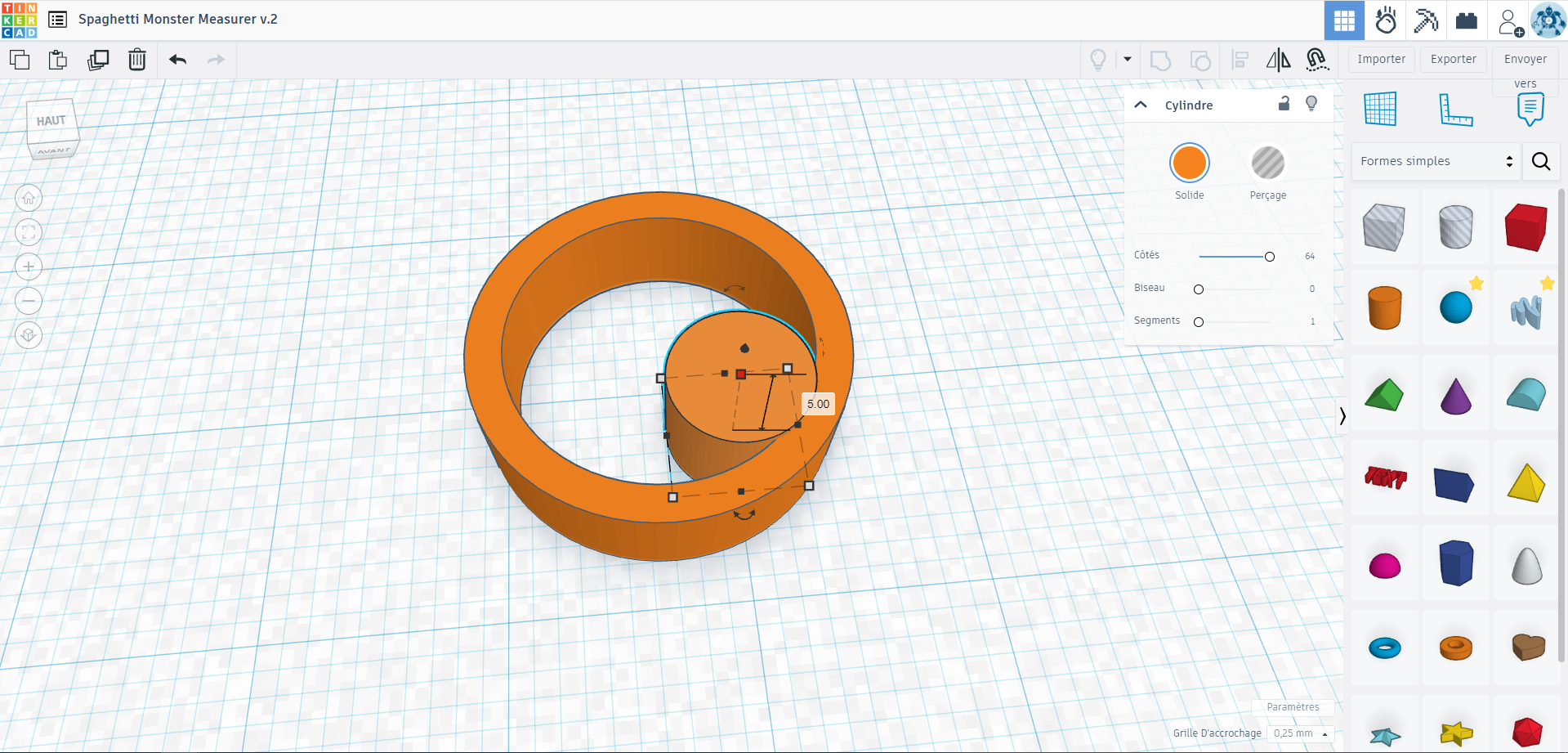The height and width of the screenshot is (753, 1568).
Task: Collapse the shapes panel chevron
Action: click(1342, 415)
